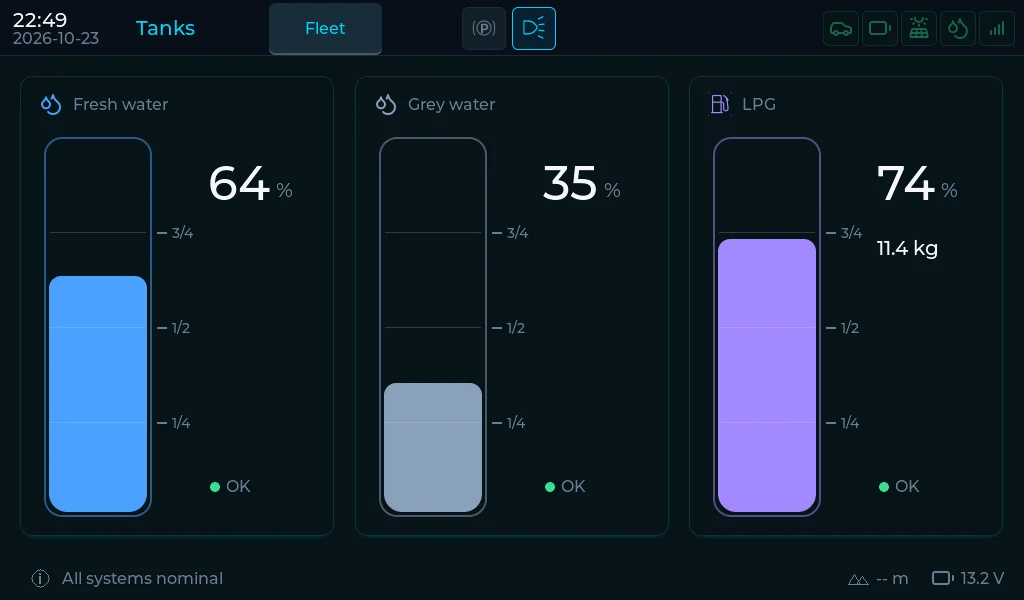Click the Grey water card label
The height and width of the screenshot is (600, 1024).
point(451,104)
